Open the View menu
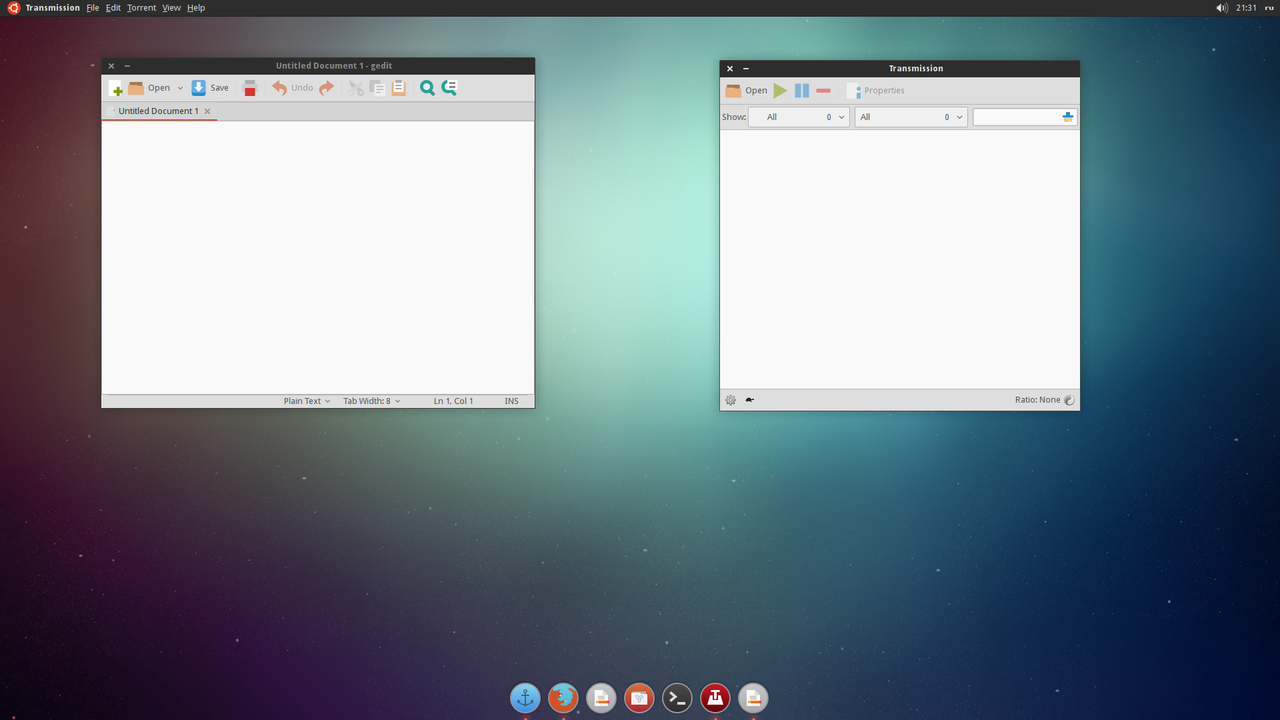The image size is (1280, 720). pyautogui.click(x=171, y=8)
